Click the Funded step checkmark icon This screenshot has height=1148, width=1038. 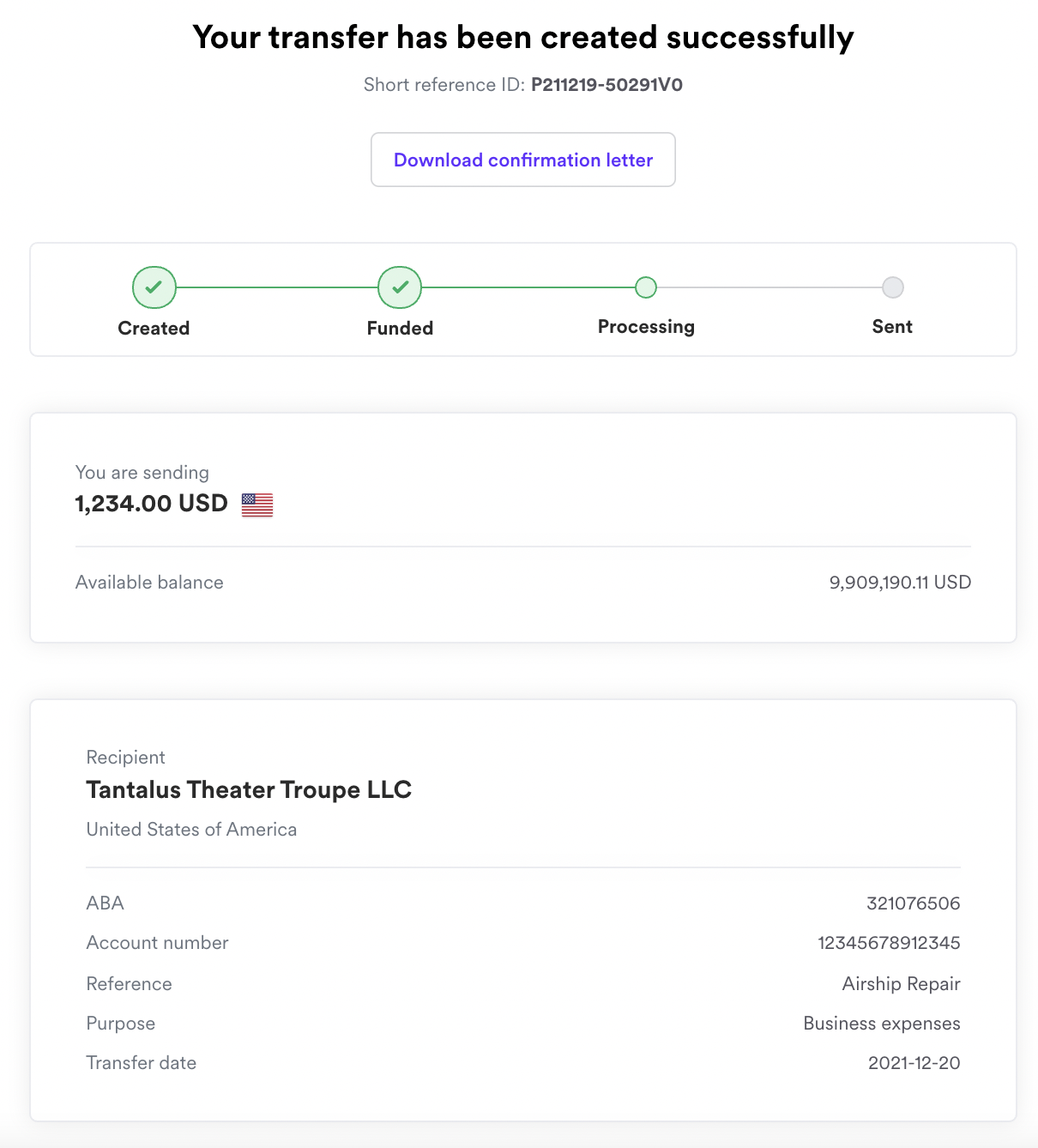(x=400, y=287)
